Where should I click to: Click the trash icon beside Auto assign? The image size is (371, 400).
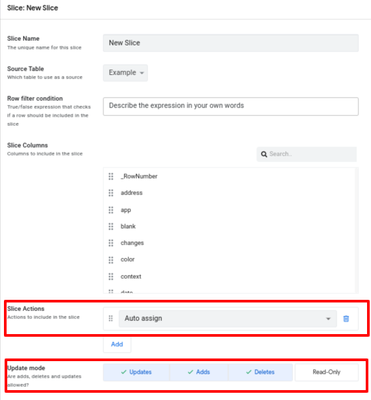[346, 319]
